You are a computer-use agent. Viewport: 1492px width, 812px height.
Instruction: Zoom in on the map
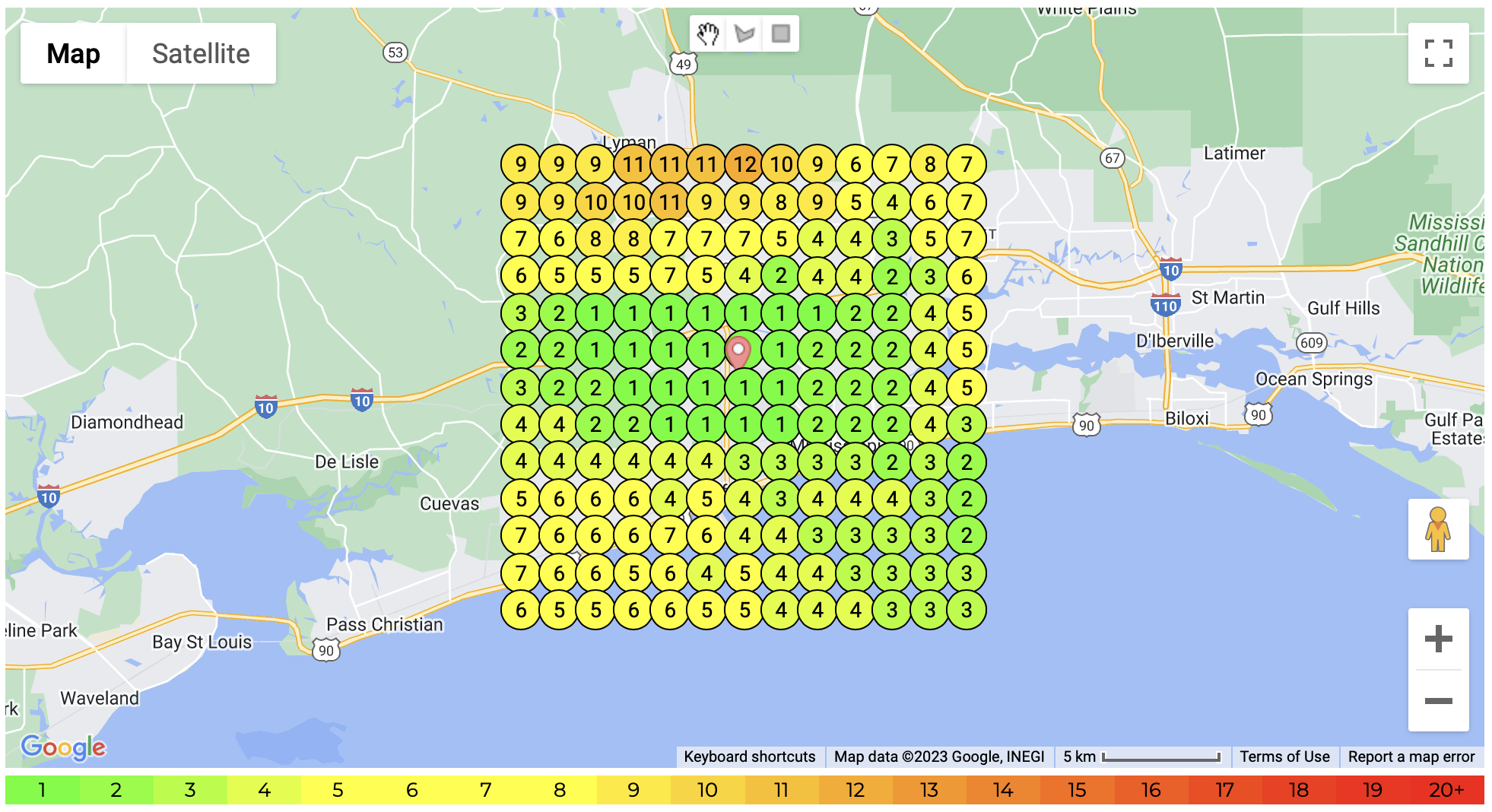pyautogui.click(x=1438, y=639)
